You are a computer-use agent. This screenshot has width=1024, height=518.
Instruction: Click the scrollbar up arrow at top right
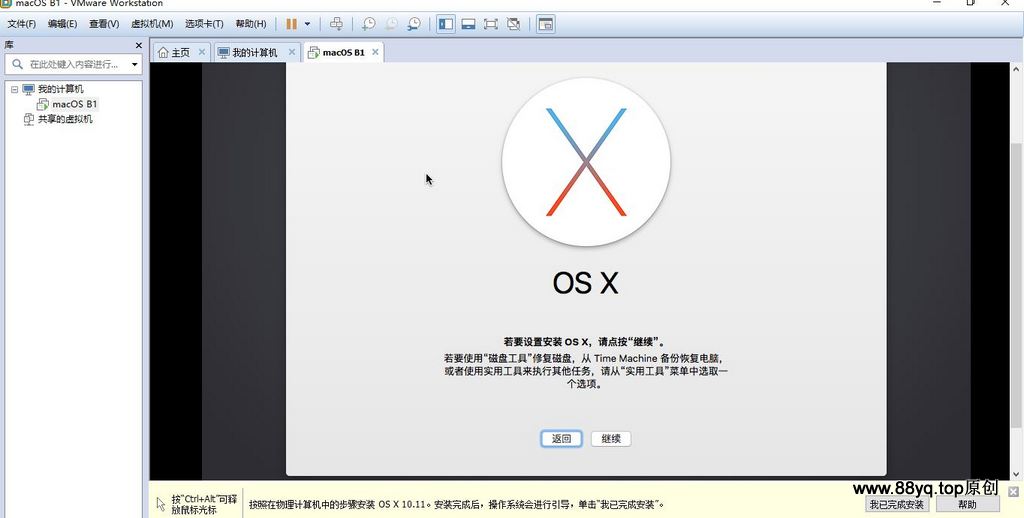click(1016, 69)
